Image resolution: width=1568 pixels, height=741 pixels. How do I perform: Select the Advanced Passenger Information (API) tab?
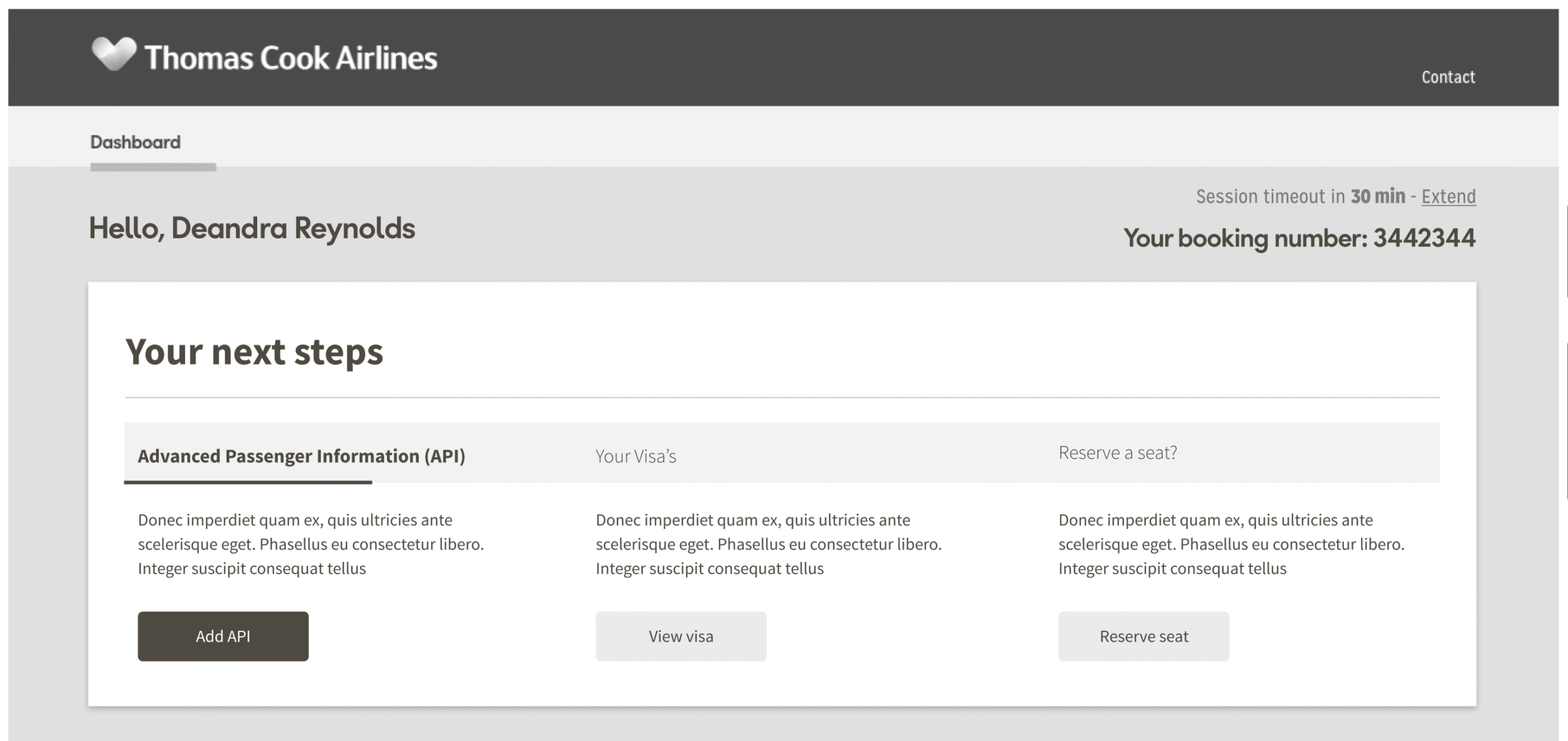click(301, 456)
